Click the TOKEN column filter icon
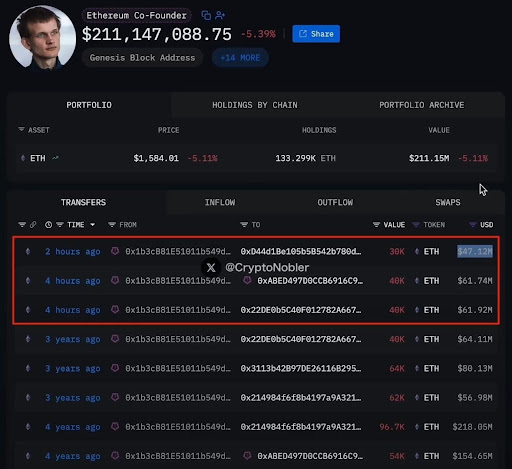This screenshot has width=512, height=469. 416,225
